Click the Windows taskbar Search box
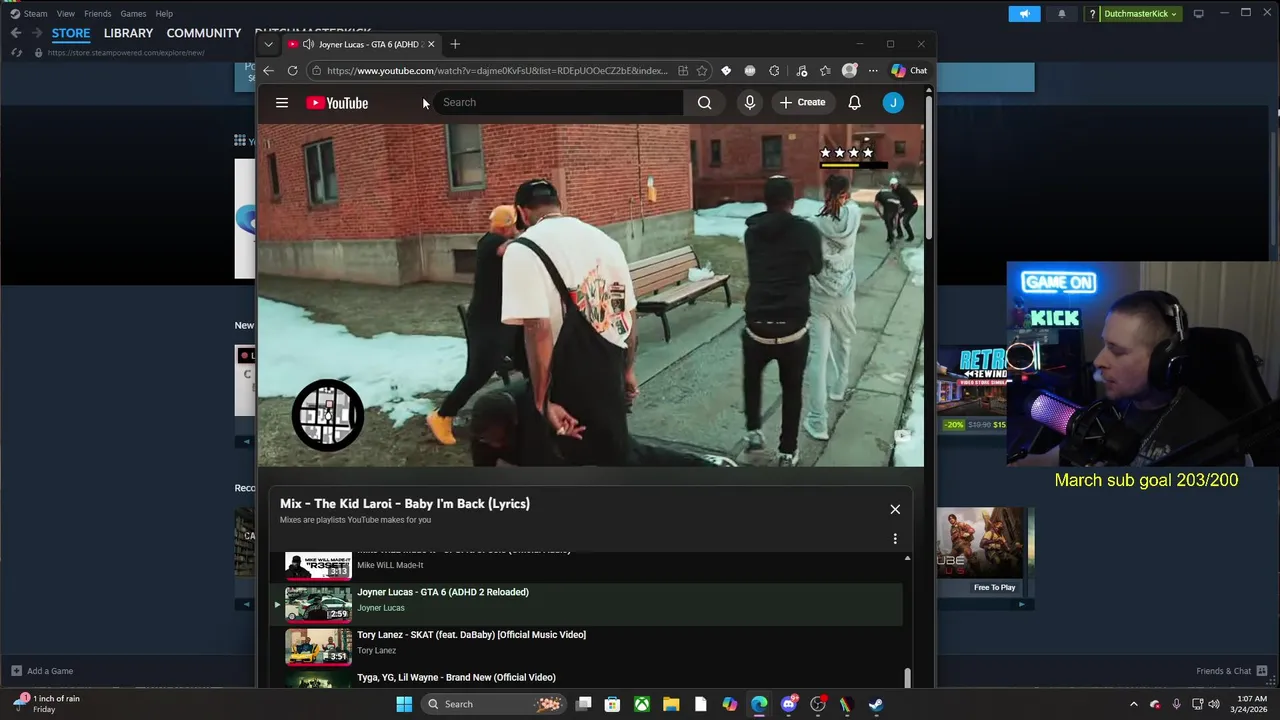Image resolution: width=1280 pixels, height=720 pixels. 492,704
